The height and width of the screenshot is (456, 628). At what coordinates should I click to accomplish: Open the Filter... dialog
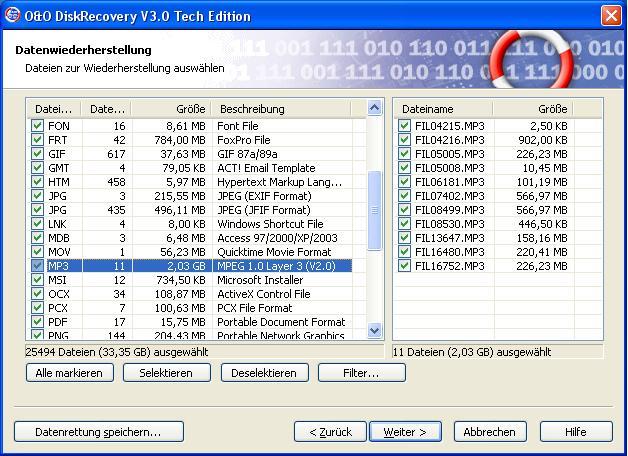click(362, 373)
